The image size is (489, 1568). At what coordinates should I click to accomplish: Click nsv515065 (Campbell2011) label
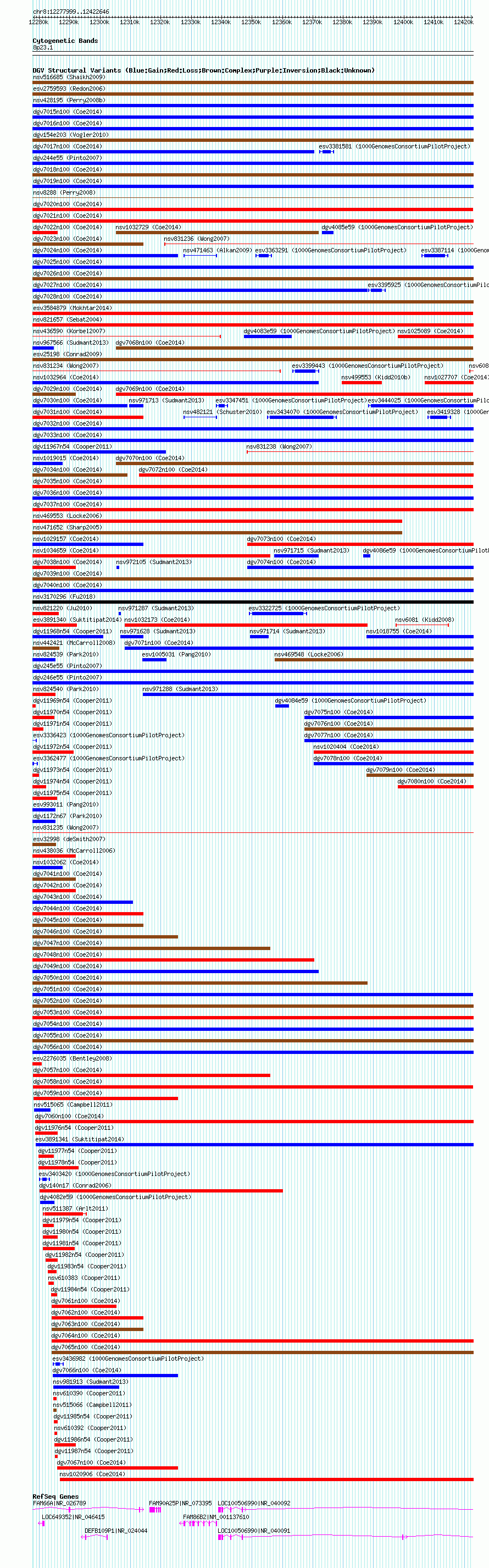[x=73, y=1105]
